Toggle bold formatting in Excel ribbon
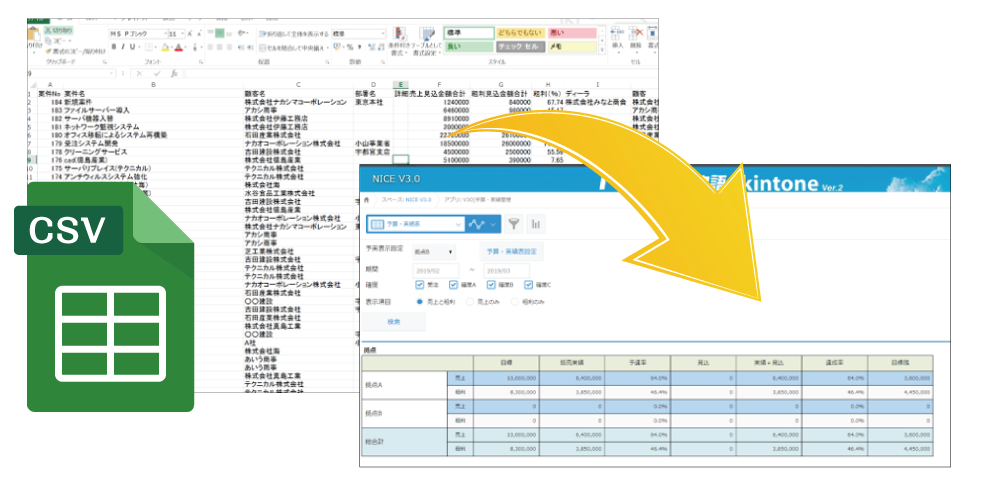The height and width of the screenshot is (494, 981). tap(114, 47)
